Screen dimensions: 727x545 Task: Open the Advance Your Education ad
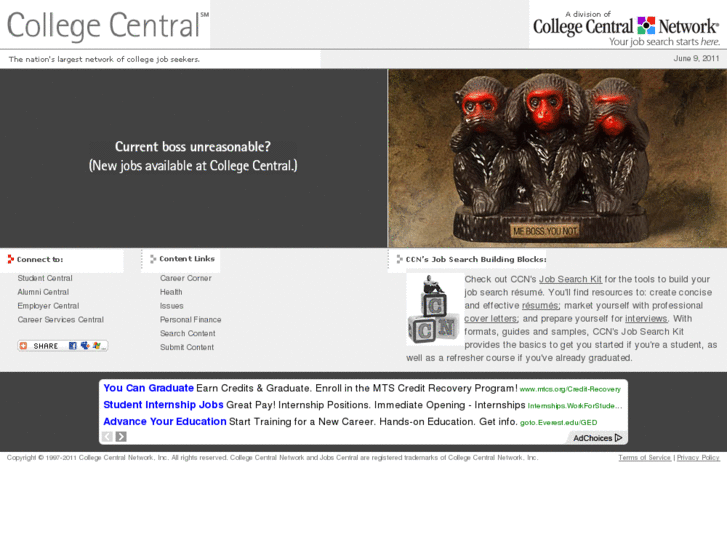pyautogui.click(x=165, y=422)
